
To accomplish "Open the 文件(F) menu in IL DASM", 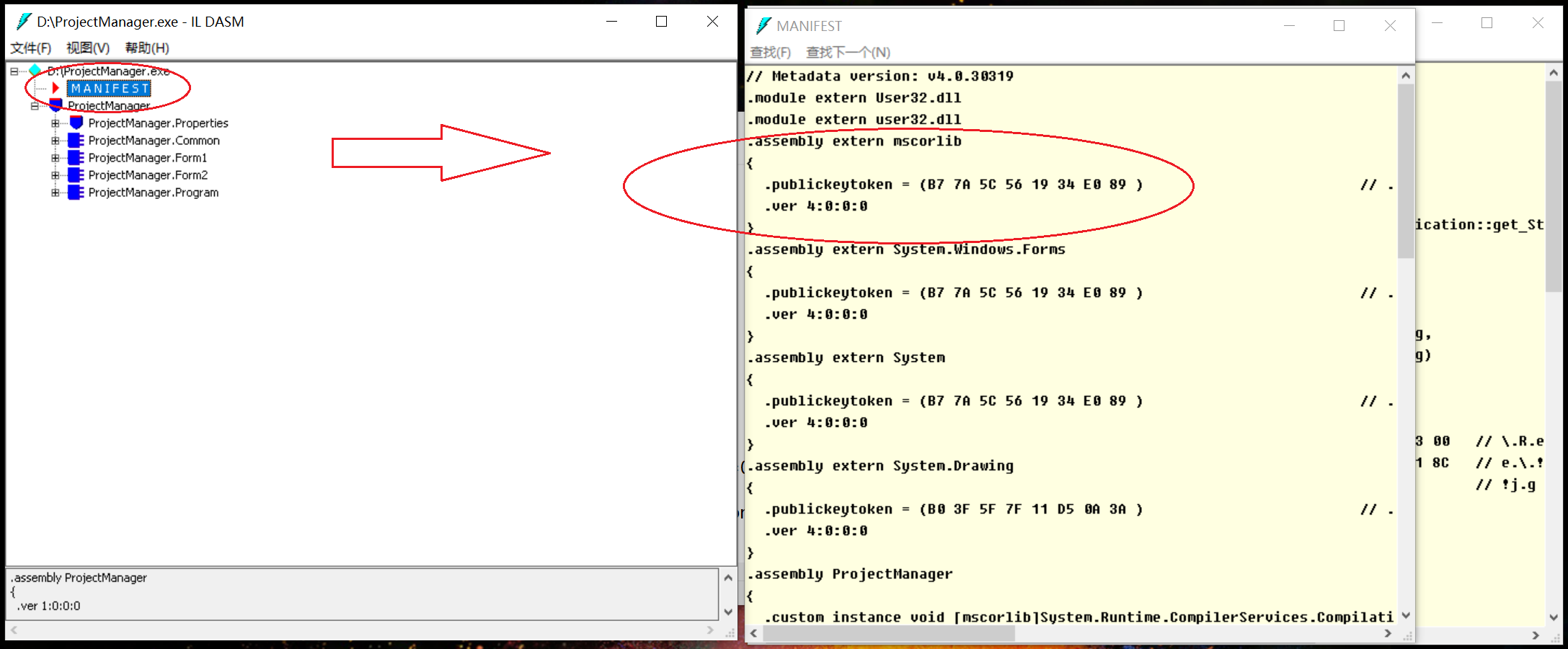I will click(31, 48).
